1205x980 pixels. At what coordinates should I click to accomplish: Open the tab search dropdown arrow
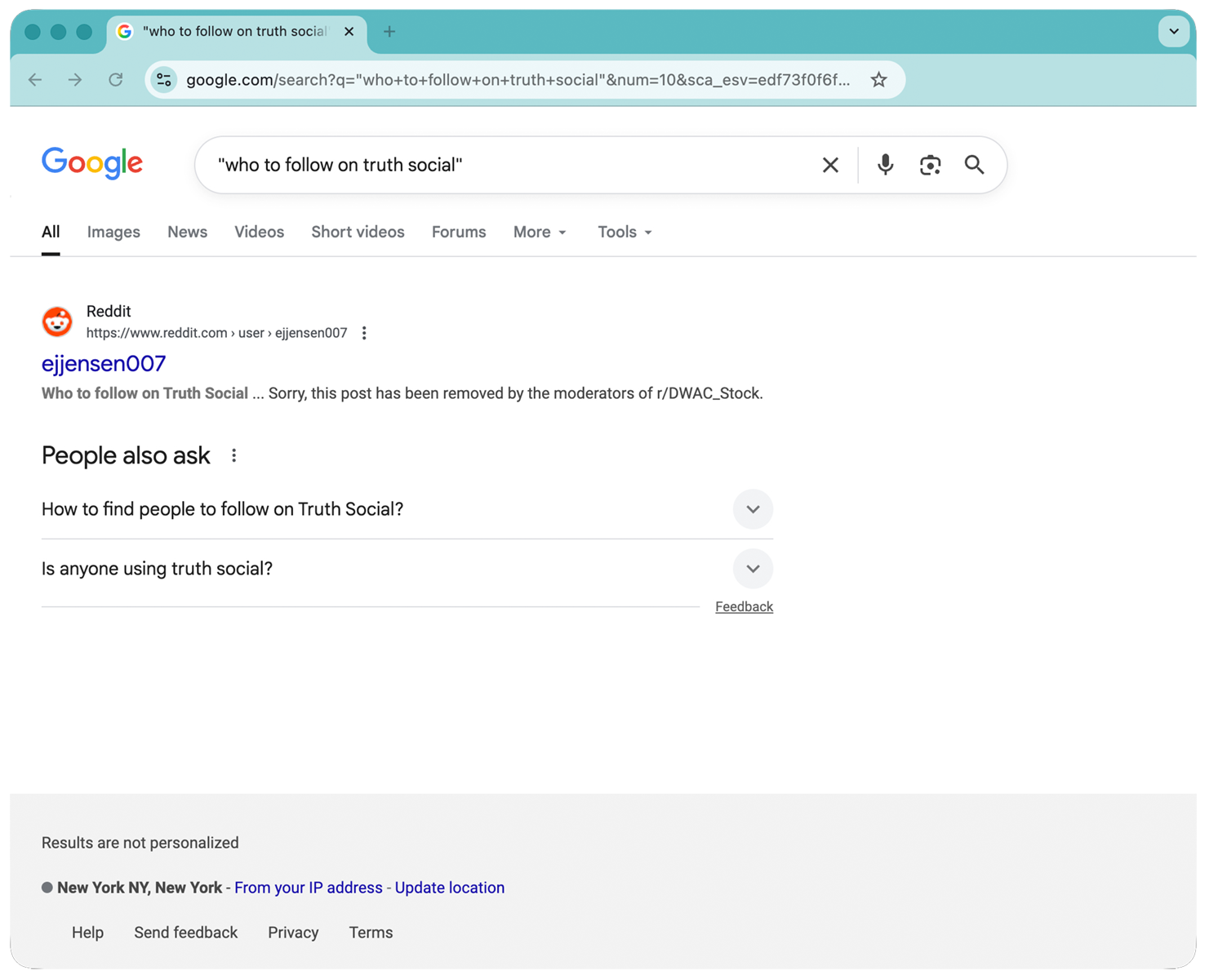(1174, 32)
